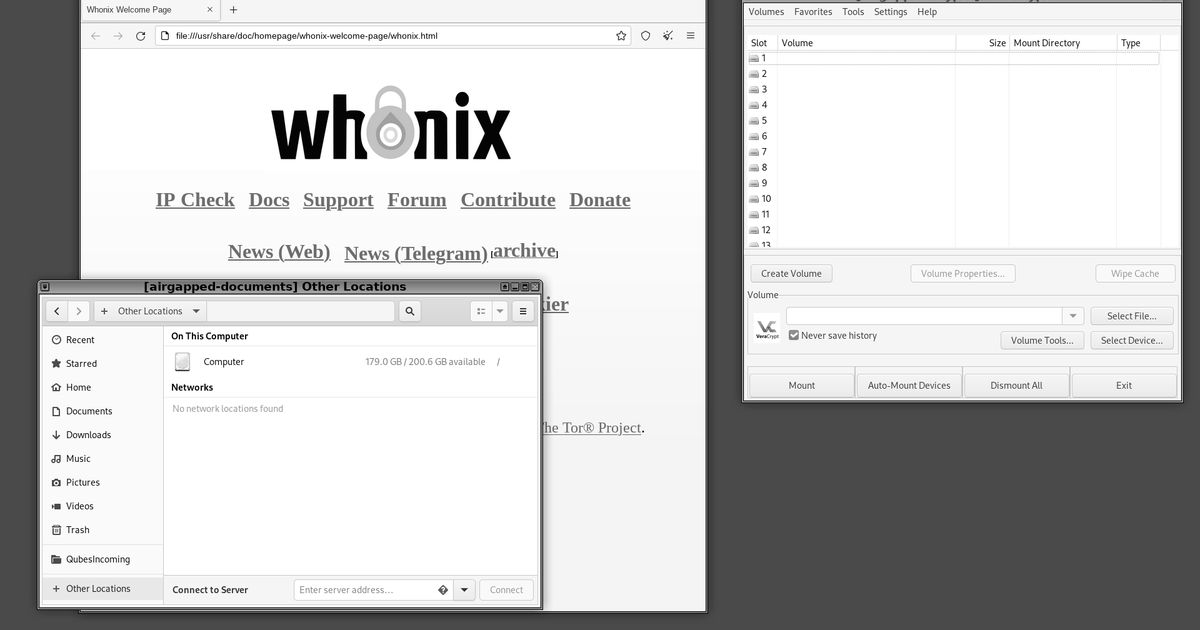Click the VeraCrypt logo icon
The image size is (1200, 630).
pos(767,328)
